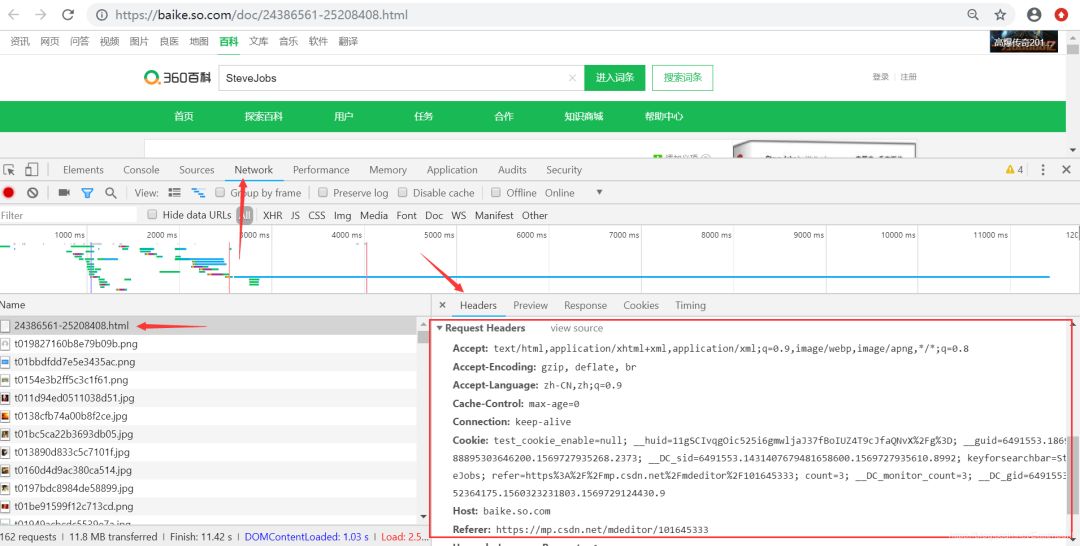Select the waterfall overview view icon

(x=198, y=193)
